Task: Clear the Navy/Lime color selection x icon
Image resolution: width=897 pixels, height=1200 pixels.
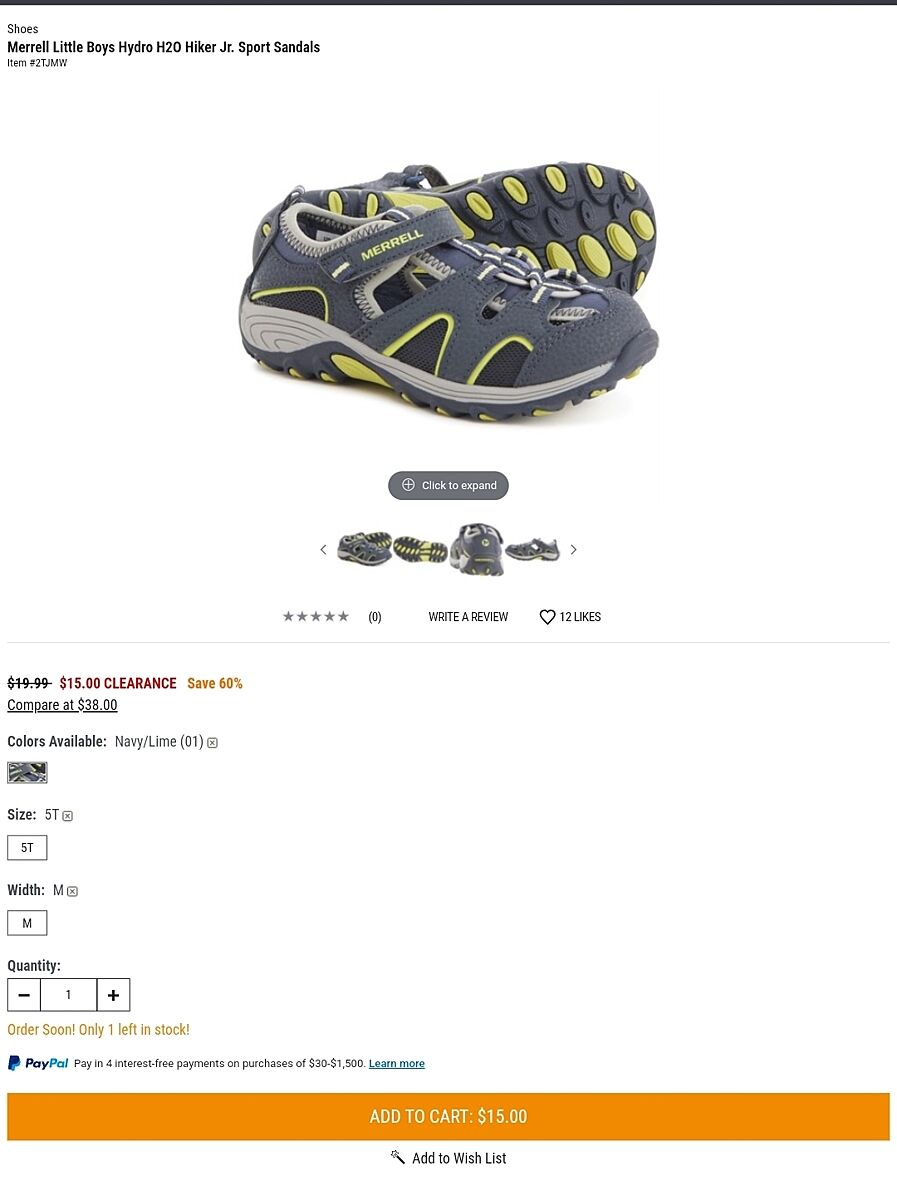Action: tap(212, 743)
